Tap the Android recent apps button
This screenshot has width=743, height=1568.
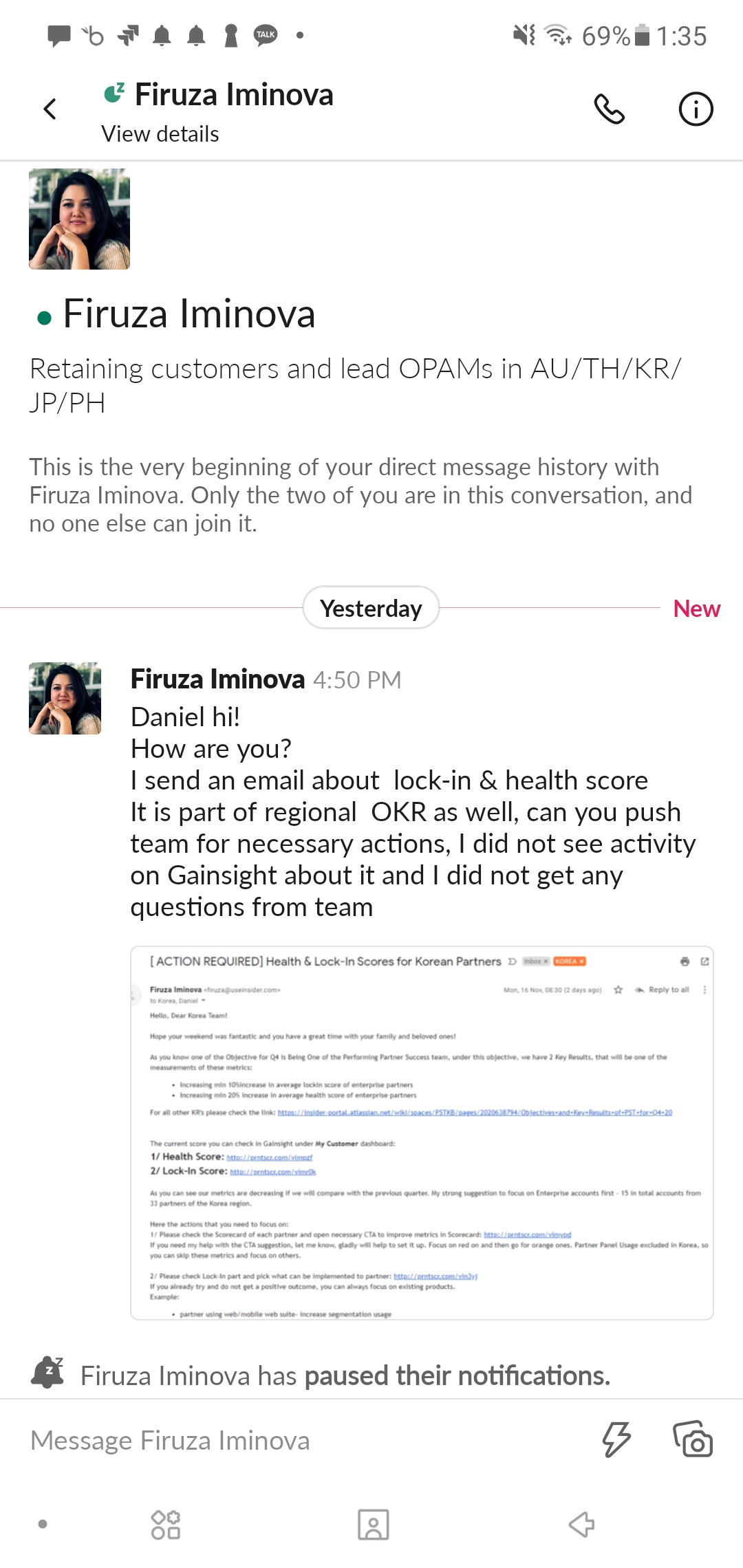[x=166, y=1525]
